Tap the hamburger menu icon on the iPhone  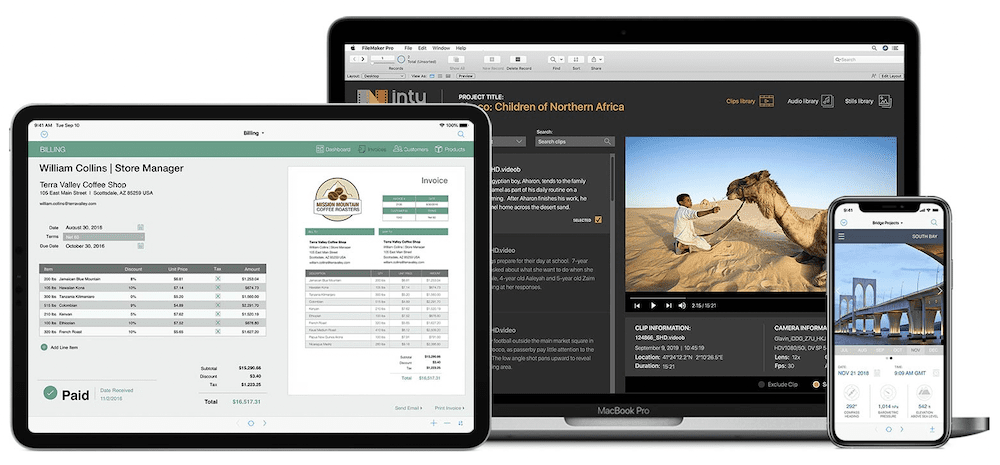pos(841,236)
